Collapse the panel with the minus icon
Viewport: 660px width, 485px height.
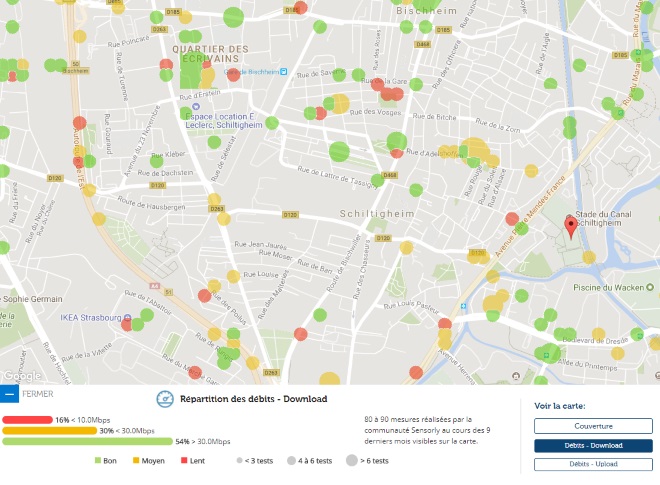9,395
